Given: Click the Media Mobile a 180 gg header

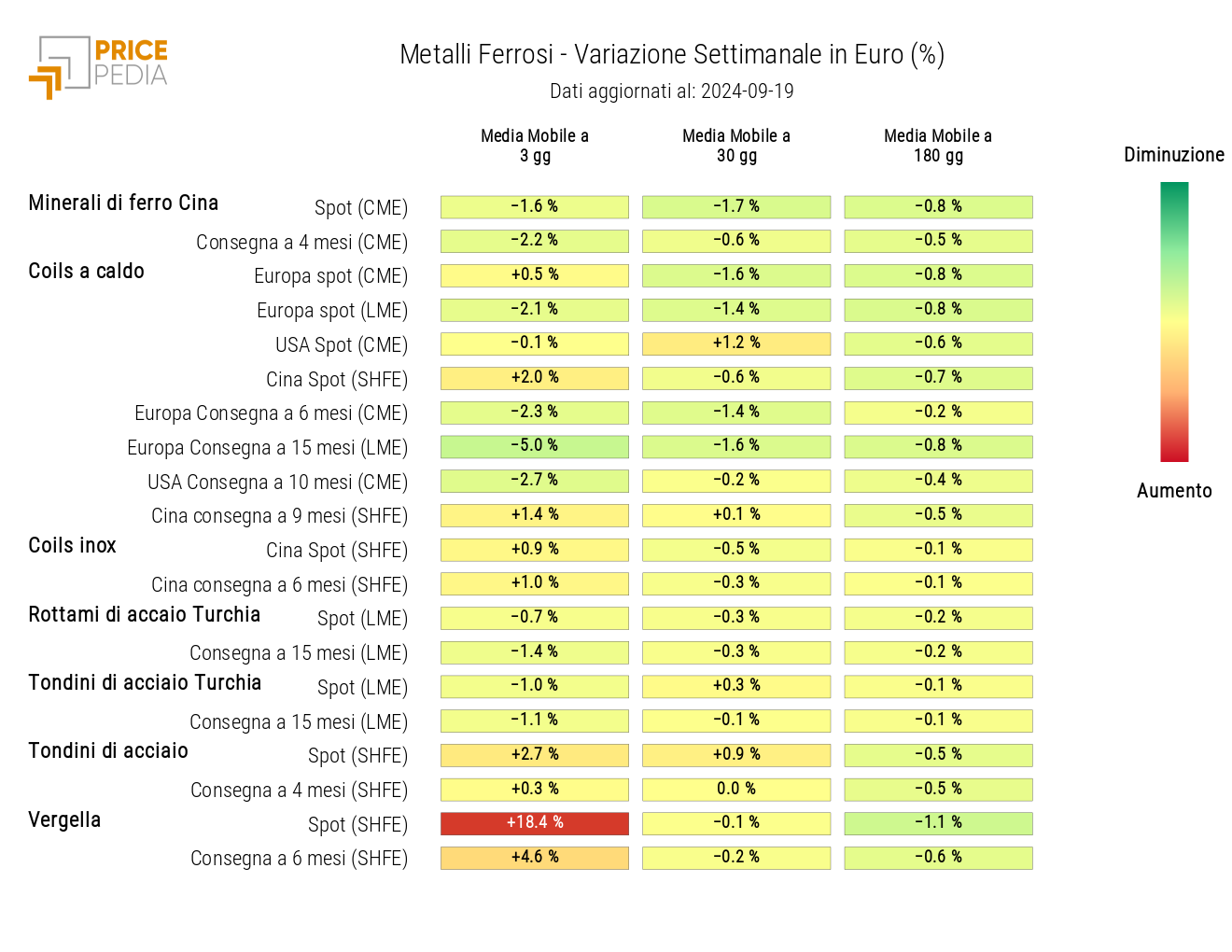Looking at the screenshot, I should (x=938, y=146).
